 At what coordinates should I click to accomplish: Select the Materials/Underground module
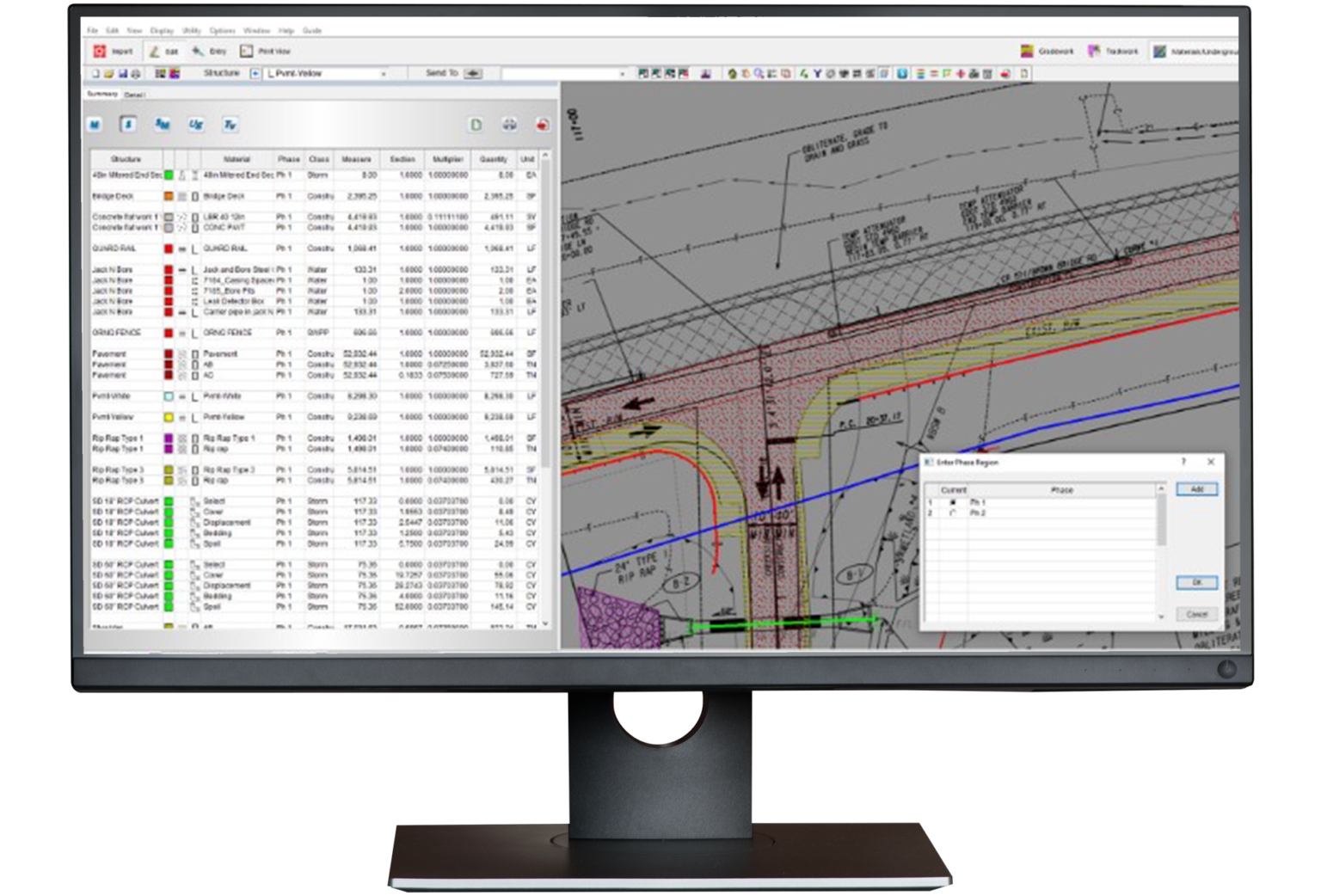pos(1160,51)
